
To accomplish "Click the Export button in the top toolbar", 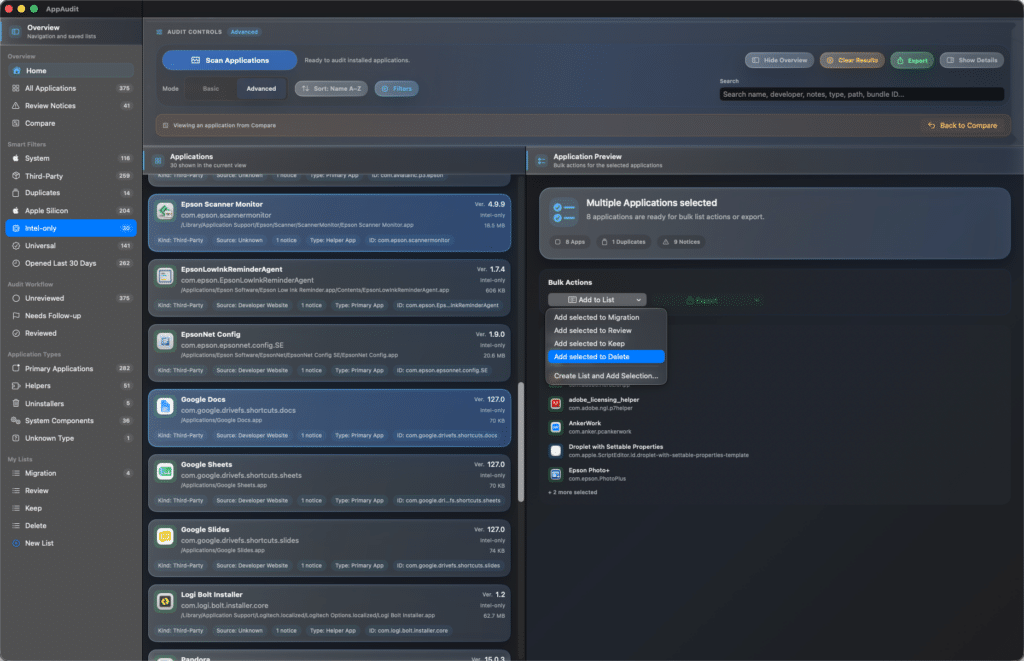I will [x=912, y=60].
